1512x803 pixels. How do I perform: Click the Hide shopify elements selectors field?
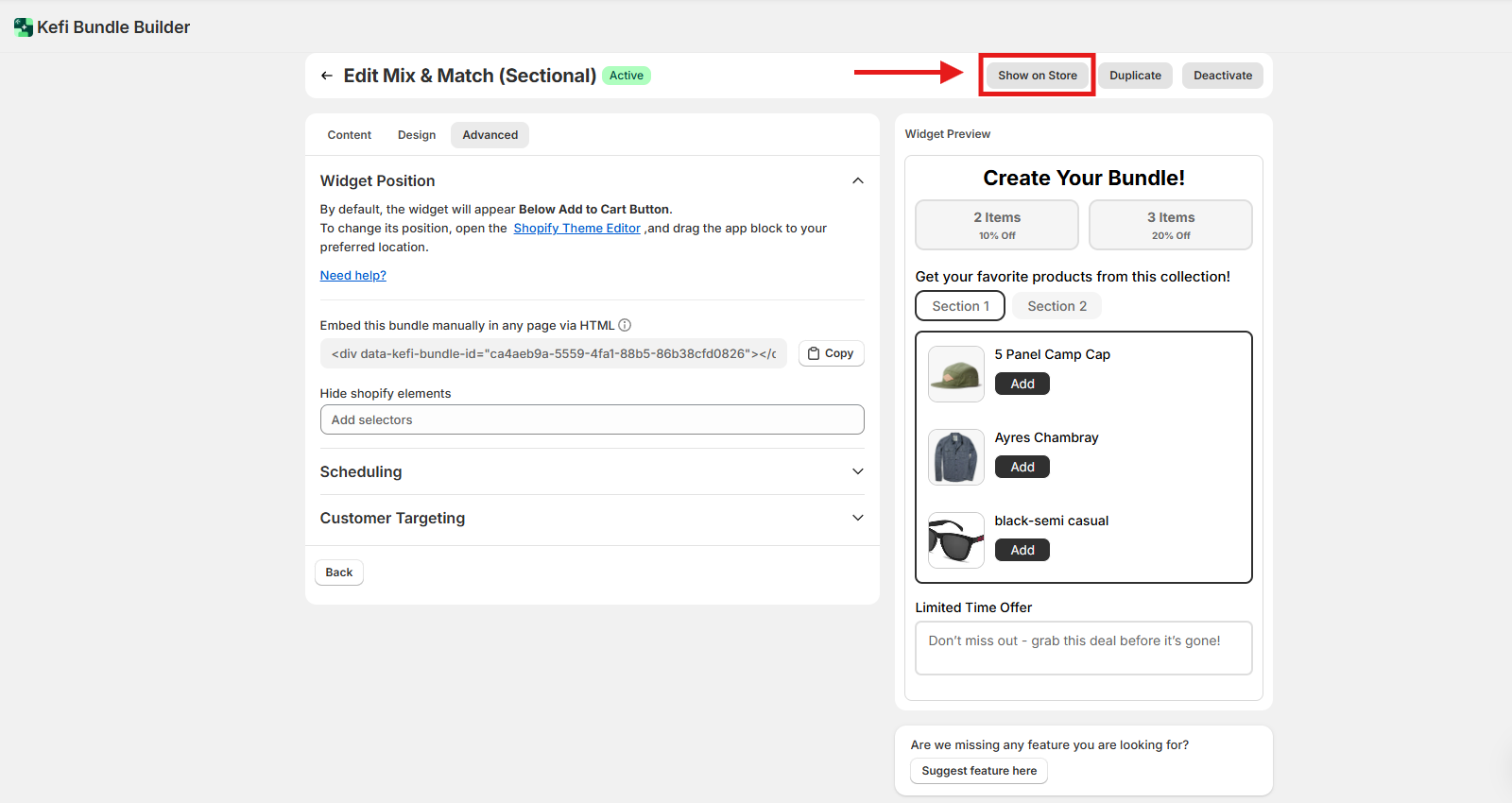coord(592,419)
